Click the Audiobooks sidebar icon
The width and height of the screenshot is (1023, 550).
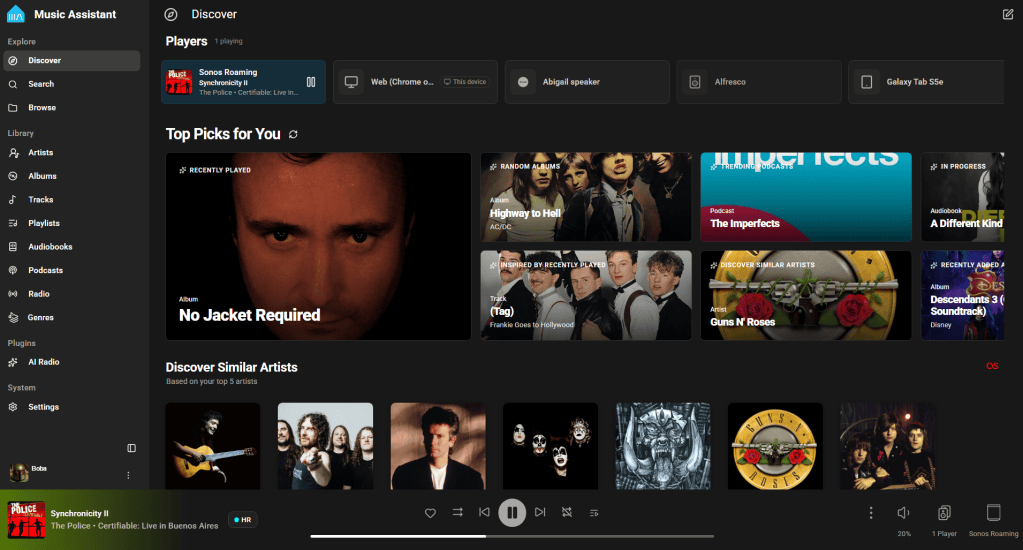tap(13, 247)
